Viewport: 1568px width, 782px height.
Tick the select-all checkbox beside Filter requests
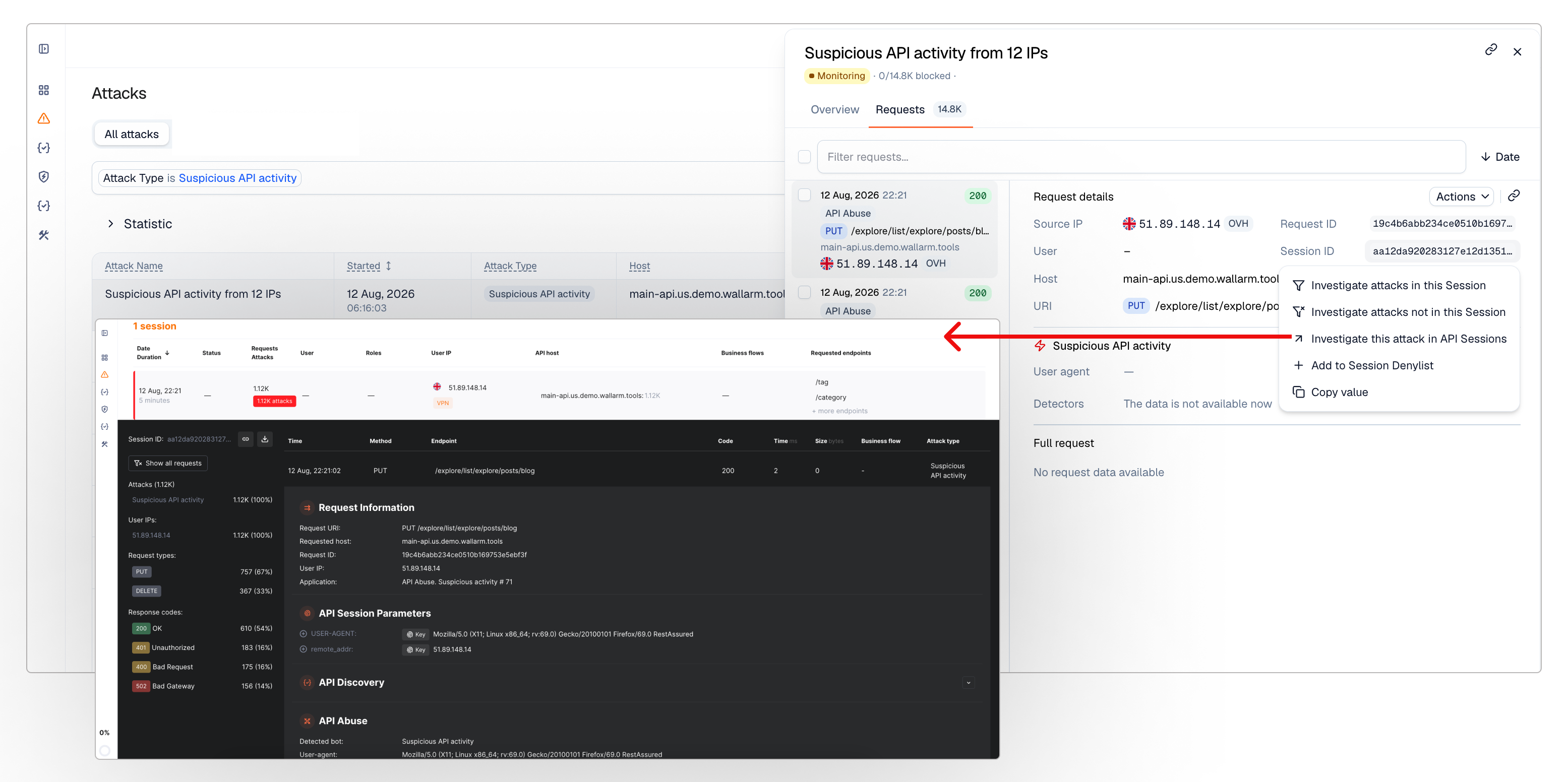[804, 157]
